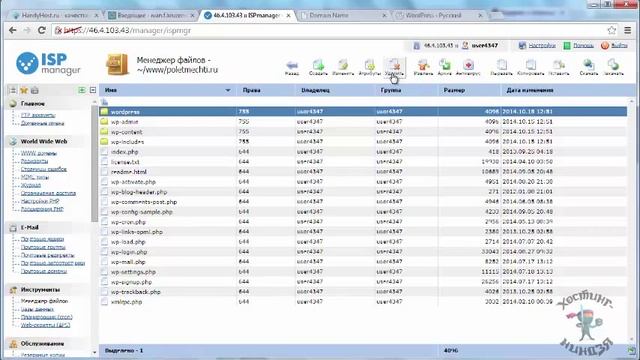This screenshot has width=640, height=360.
Task: Click the list view icon above sidebar
Action: coord(13,90)
